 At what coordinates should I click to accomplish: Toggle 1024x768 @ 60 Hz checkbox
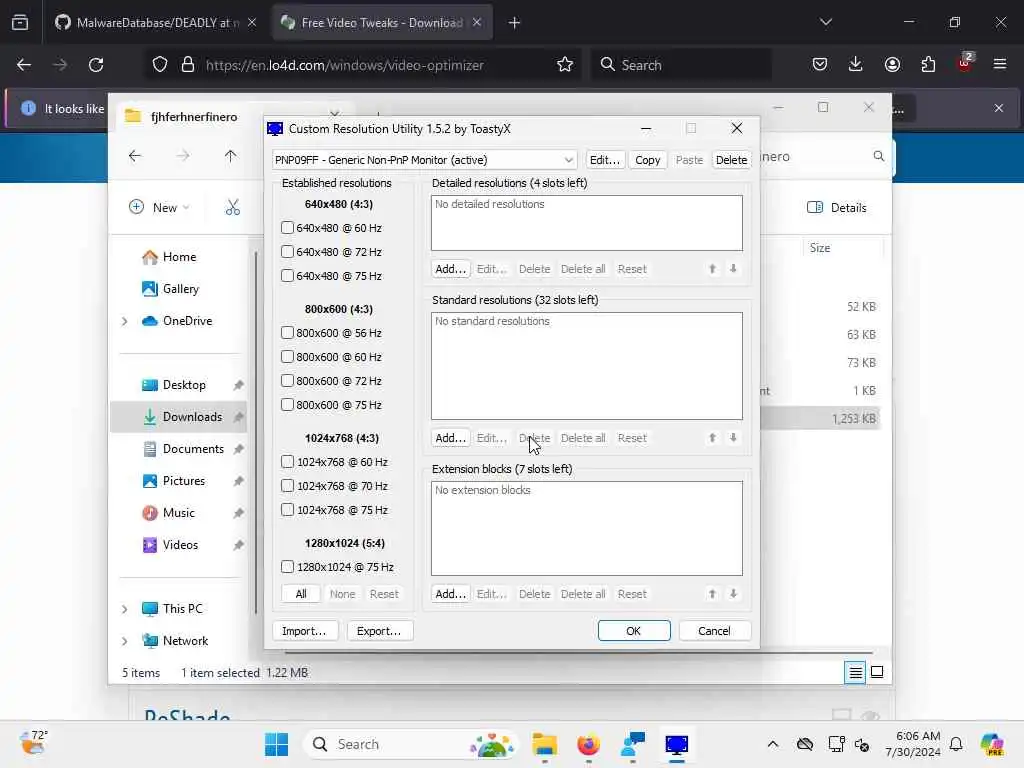(x=287, y=462)
